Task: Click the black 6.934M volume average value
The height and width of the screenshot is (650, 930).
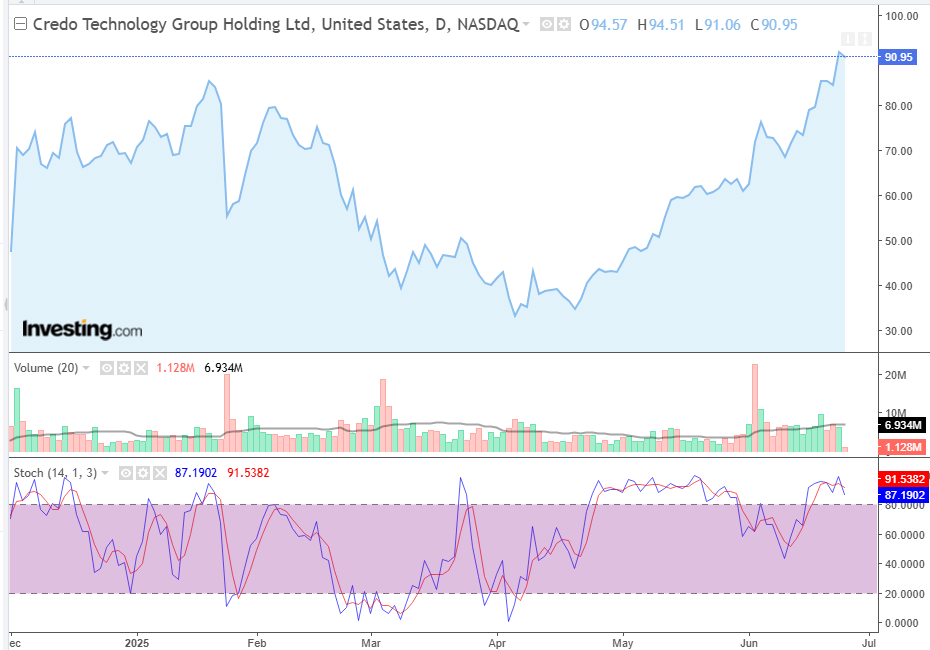Action: point(223,368)
